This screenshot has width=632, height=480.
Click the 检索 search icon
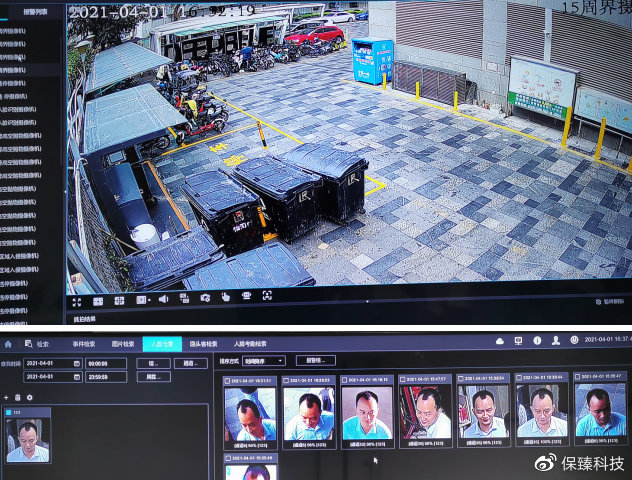[29, 344]
